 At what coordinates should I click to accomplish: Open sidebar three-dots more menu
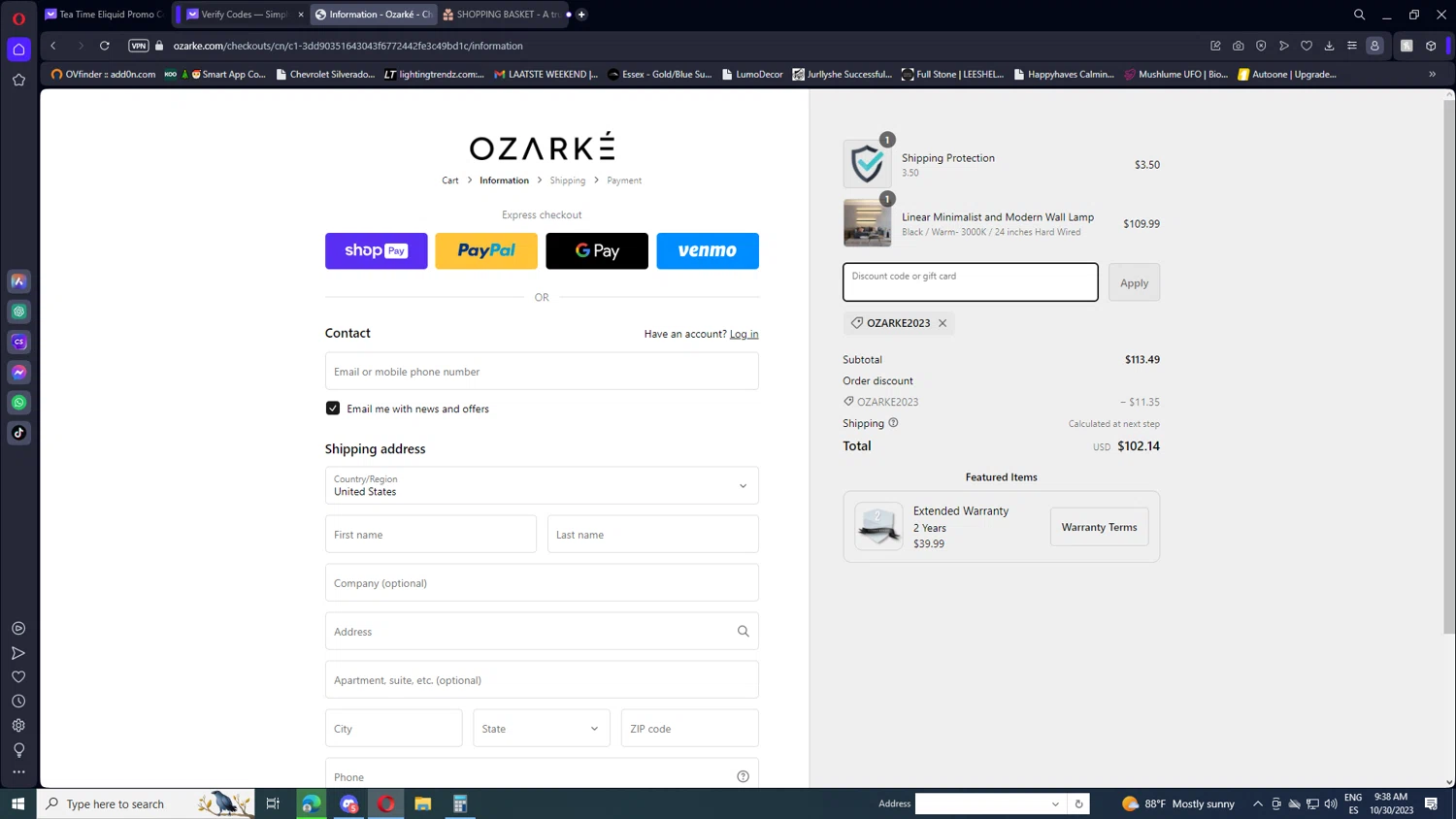18,772
